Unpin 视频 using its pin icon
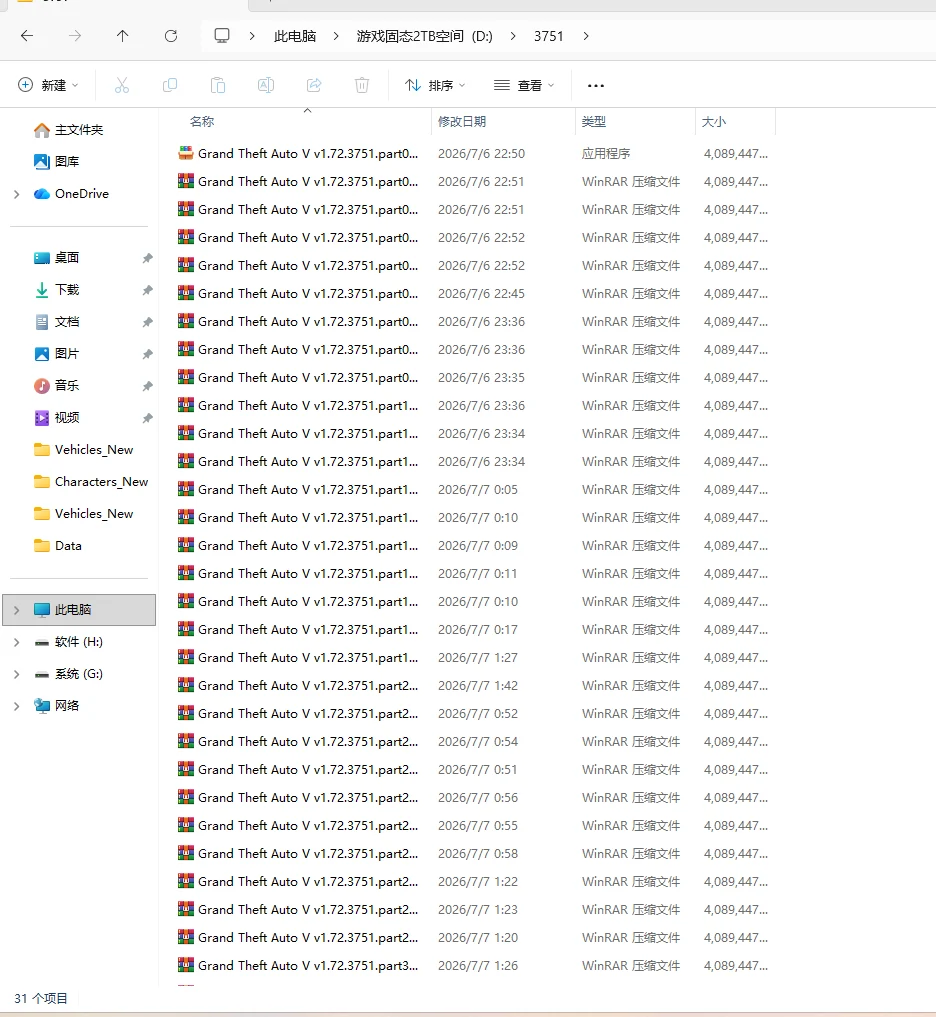The height and width of the screenshot is (1017, 936). (147, 418)
